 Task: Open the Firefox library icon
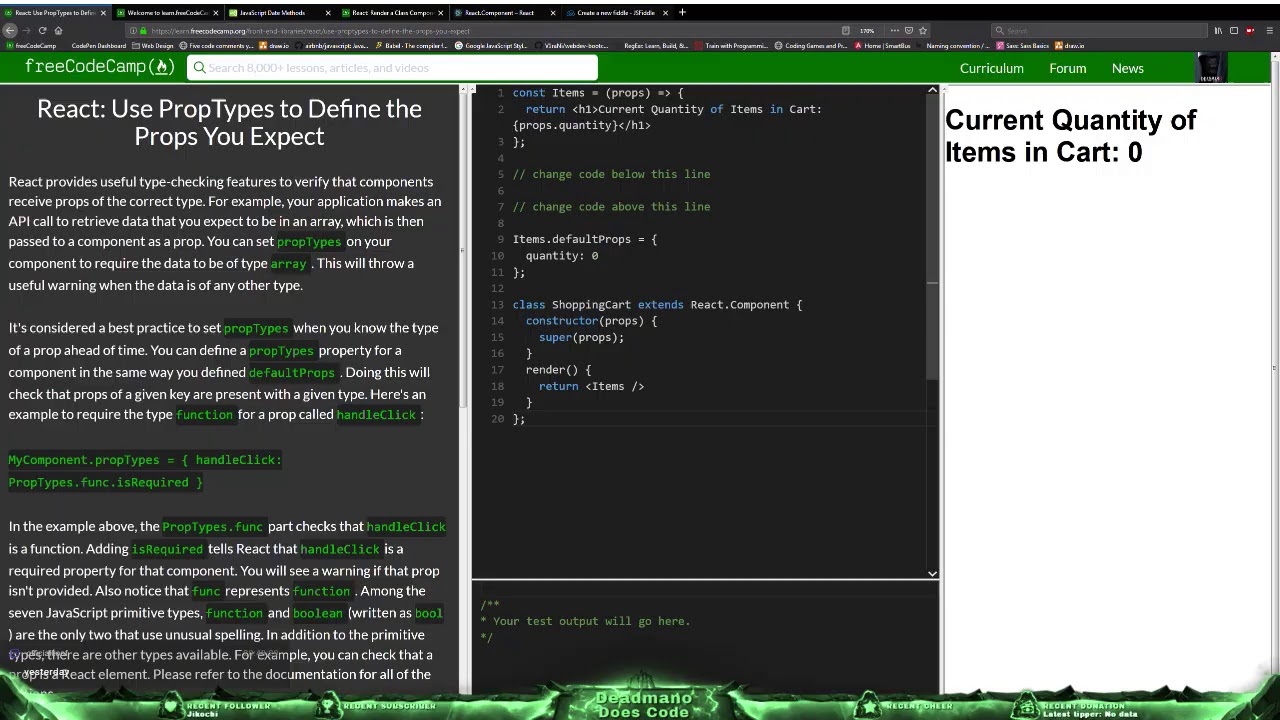click(1218, 31)
